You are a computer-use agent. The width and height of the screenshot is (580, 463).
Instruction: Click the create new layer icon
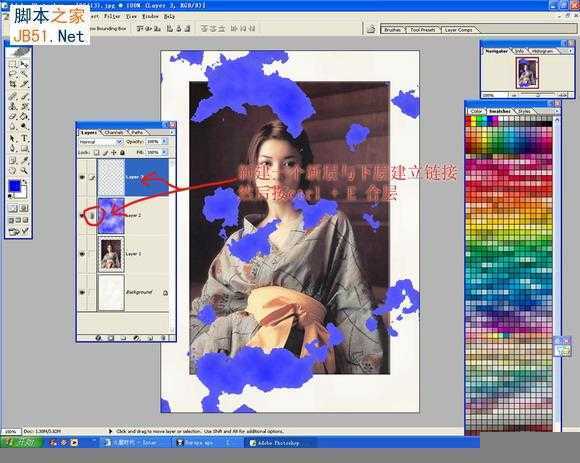[x=150, y=338]
